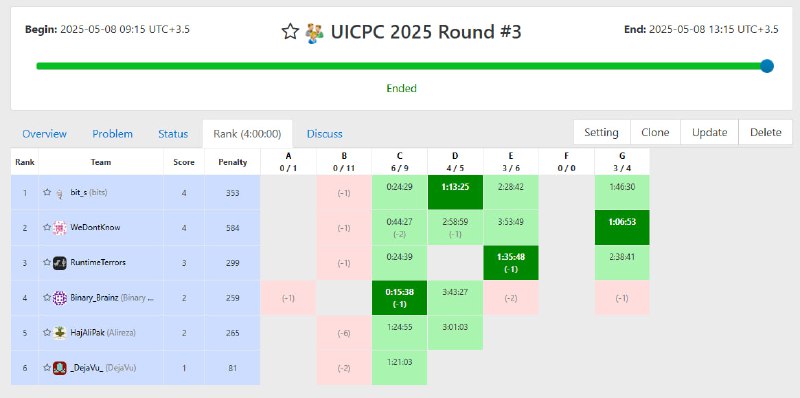Open problem C column header
Image resolution: width=800 pixels, height=398 pixels.
point(399,161)
